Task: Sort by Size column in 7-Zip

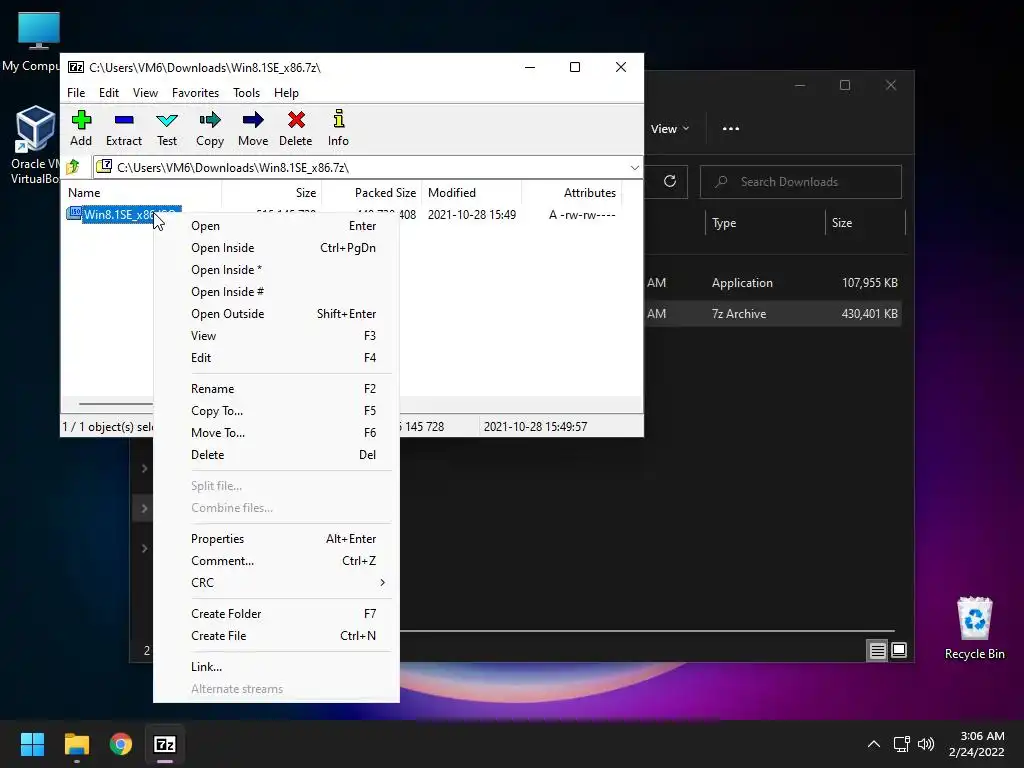Action: [x=272, y=193]
